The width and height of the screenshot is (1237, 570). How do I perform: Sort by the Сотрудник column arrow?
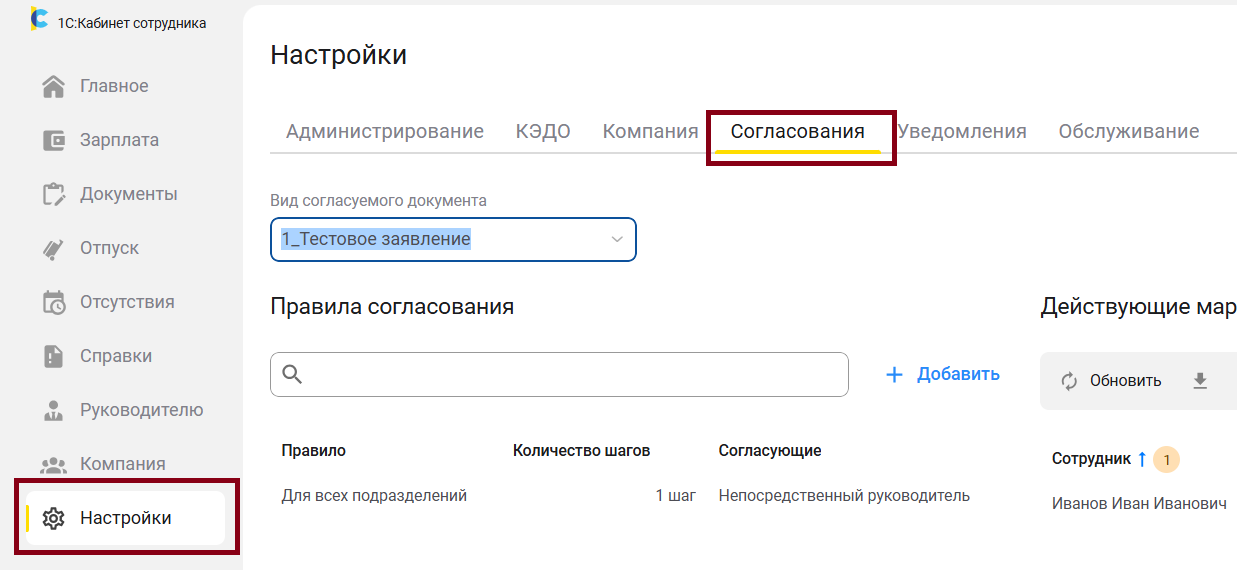1142,459
